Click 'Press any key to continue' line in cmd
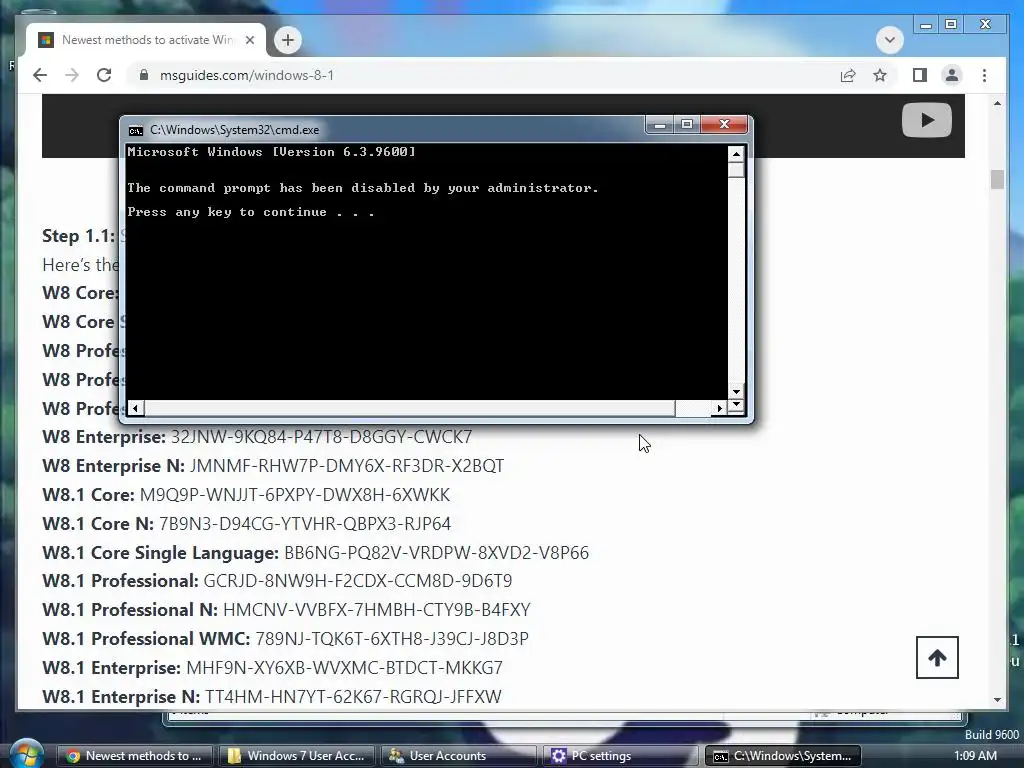Screen dimensions: 1024x768 coord(251,212)
